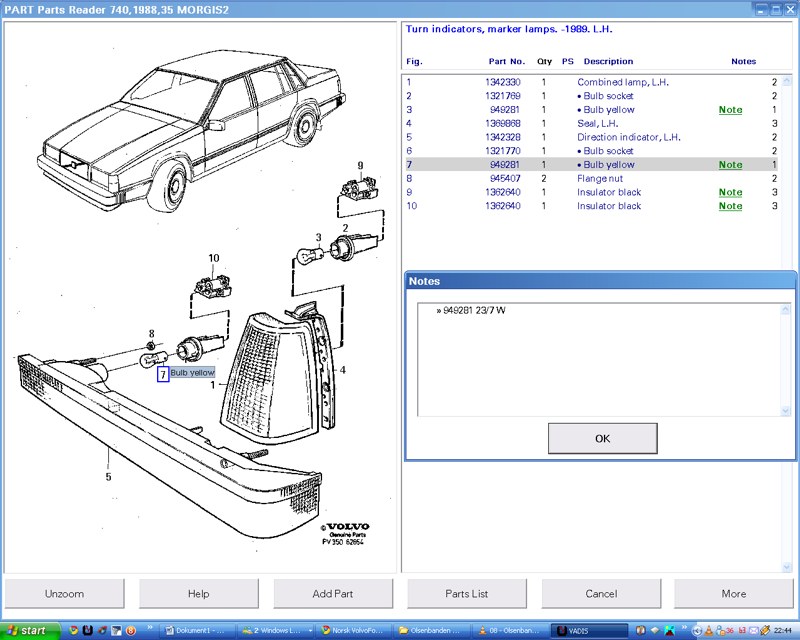Switch to VADIS taskbar window

[590, 631]
